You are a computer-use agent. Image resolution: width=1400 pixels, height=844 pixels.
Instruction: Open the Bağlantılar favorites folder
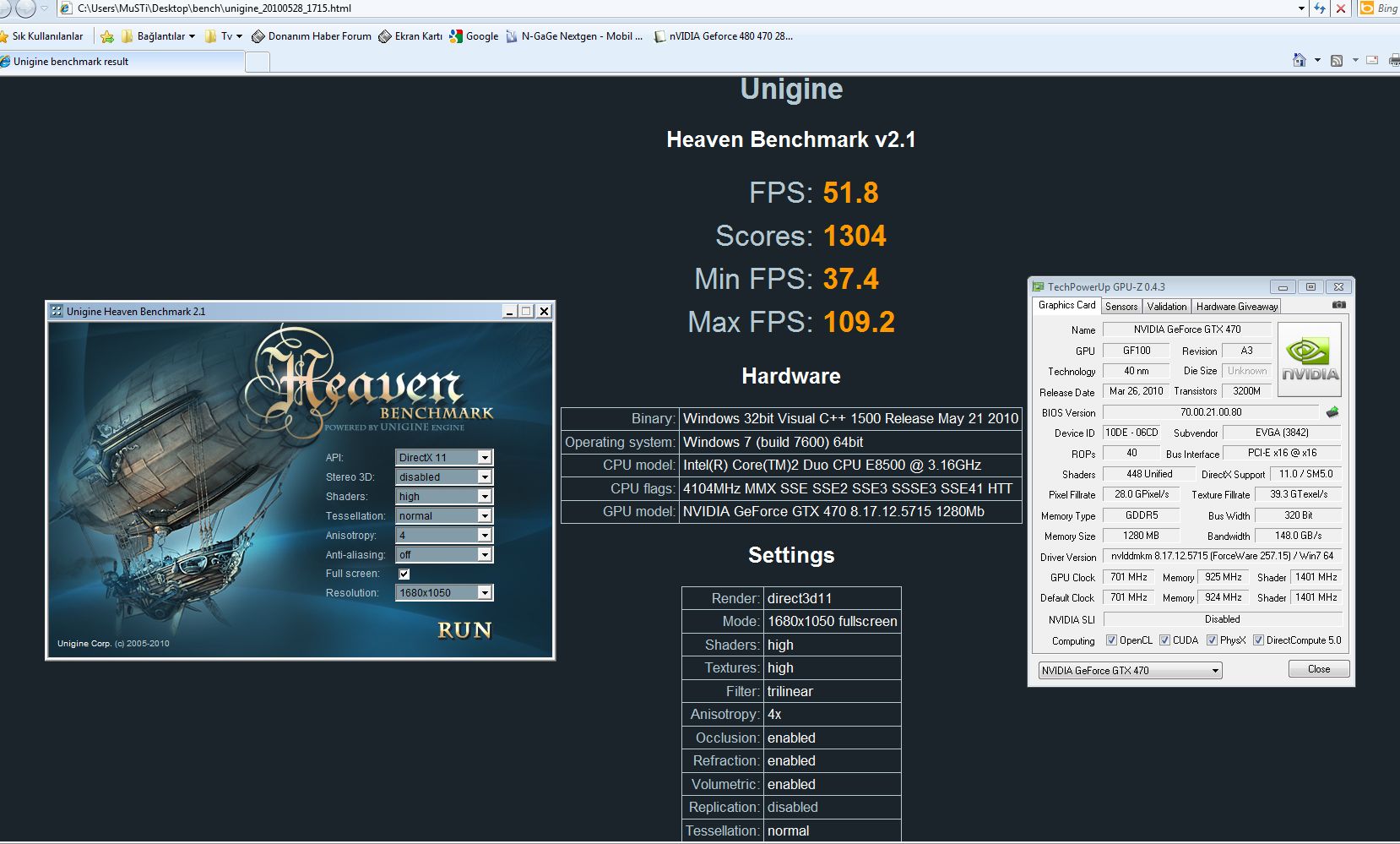click(159, 36)
